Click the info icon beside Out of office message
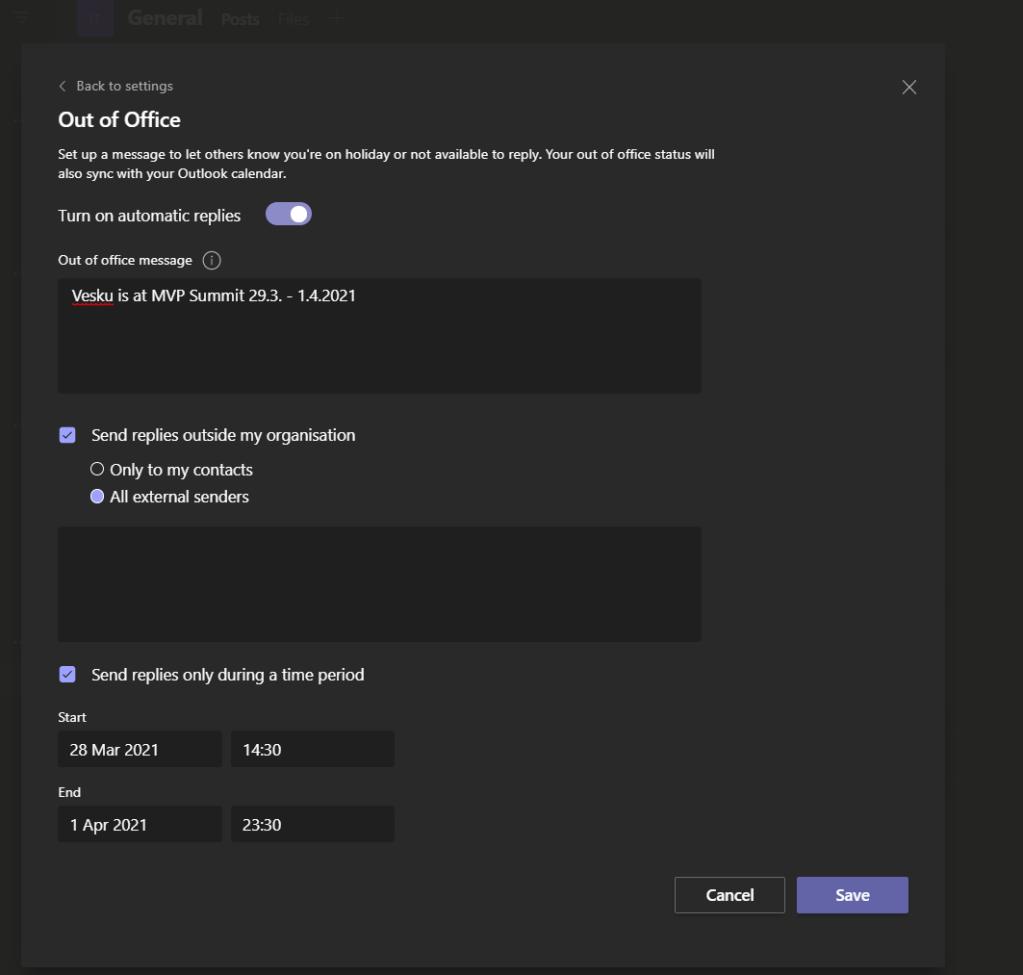 211,261
